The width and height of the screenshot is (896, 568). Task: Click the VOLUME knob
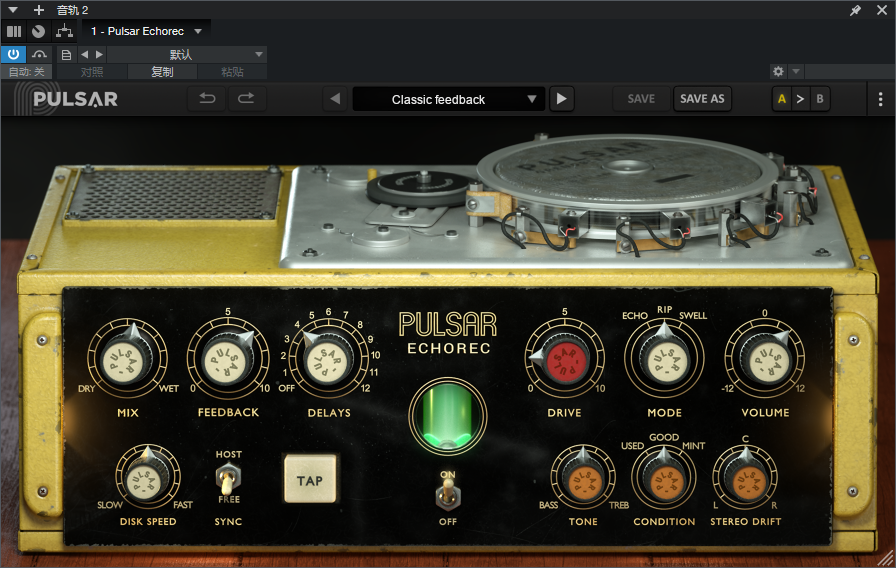tap(765, 360)
